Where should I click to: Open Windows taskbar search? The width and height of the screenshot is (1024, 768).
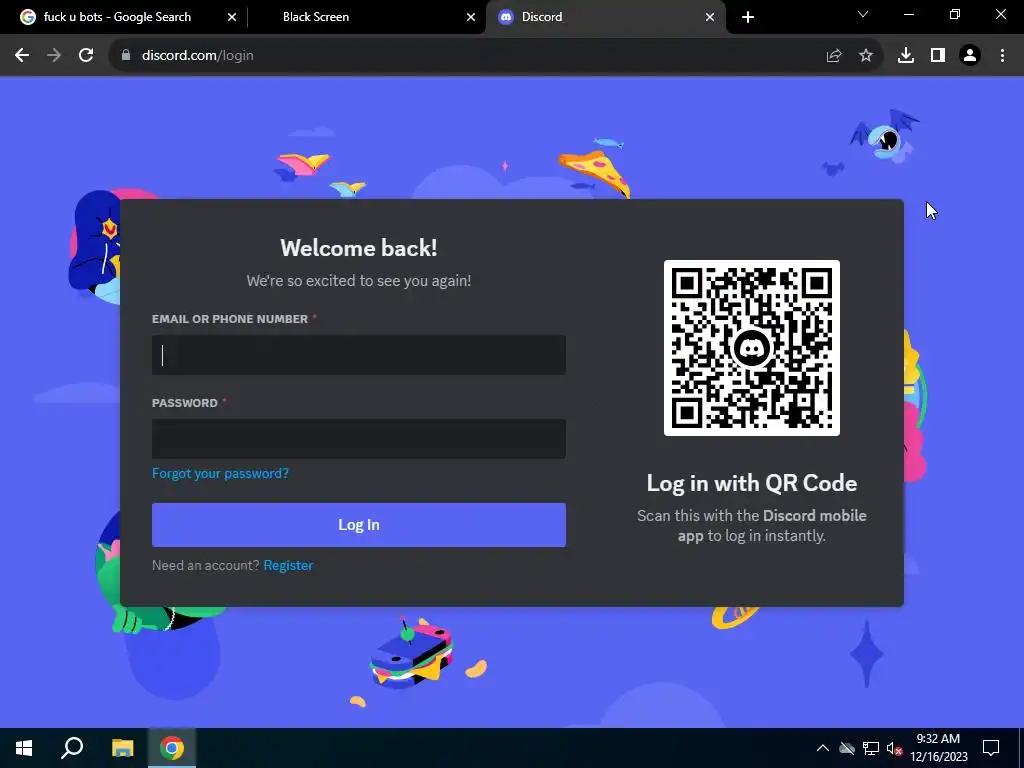pos(72,748)
